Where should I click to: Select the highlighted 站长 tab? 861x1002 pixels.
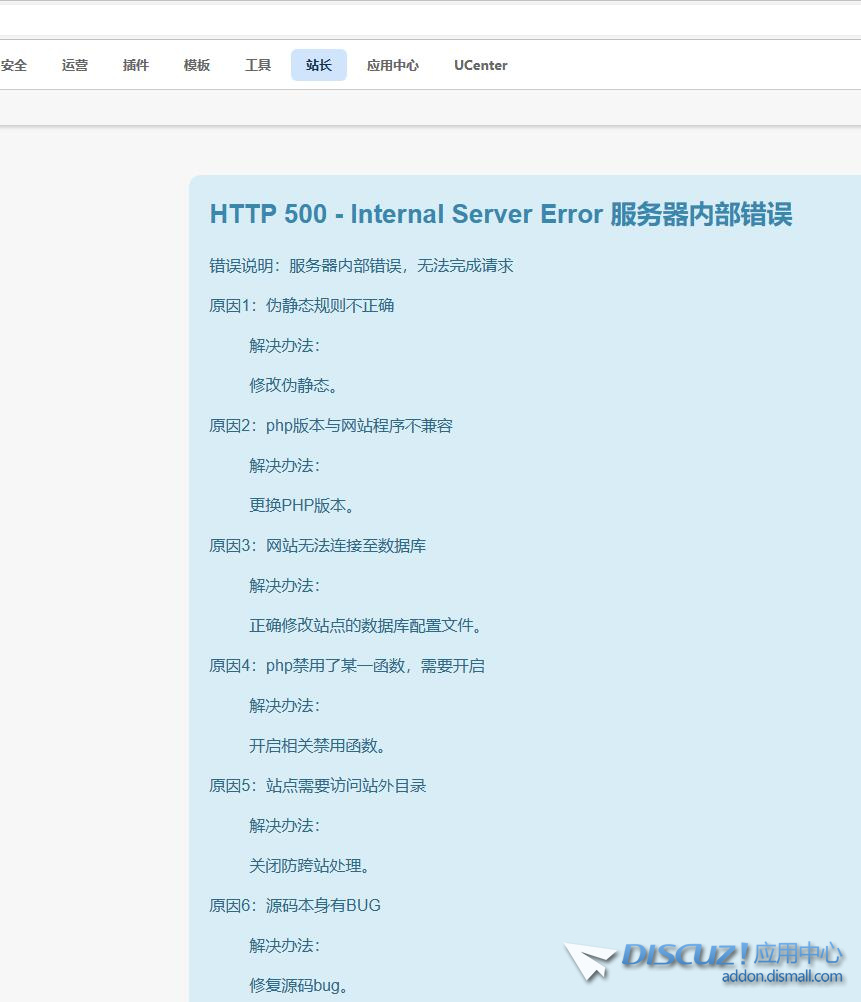[x=318, y=65]
